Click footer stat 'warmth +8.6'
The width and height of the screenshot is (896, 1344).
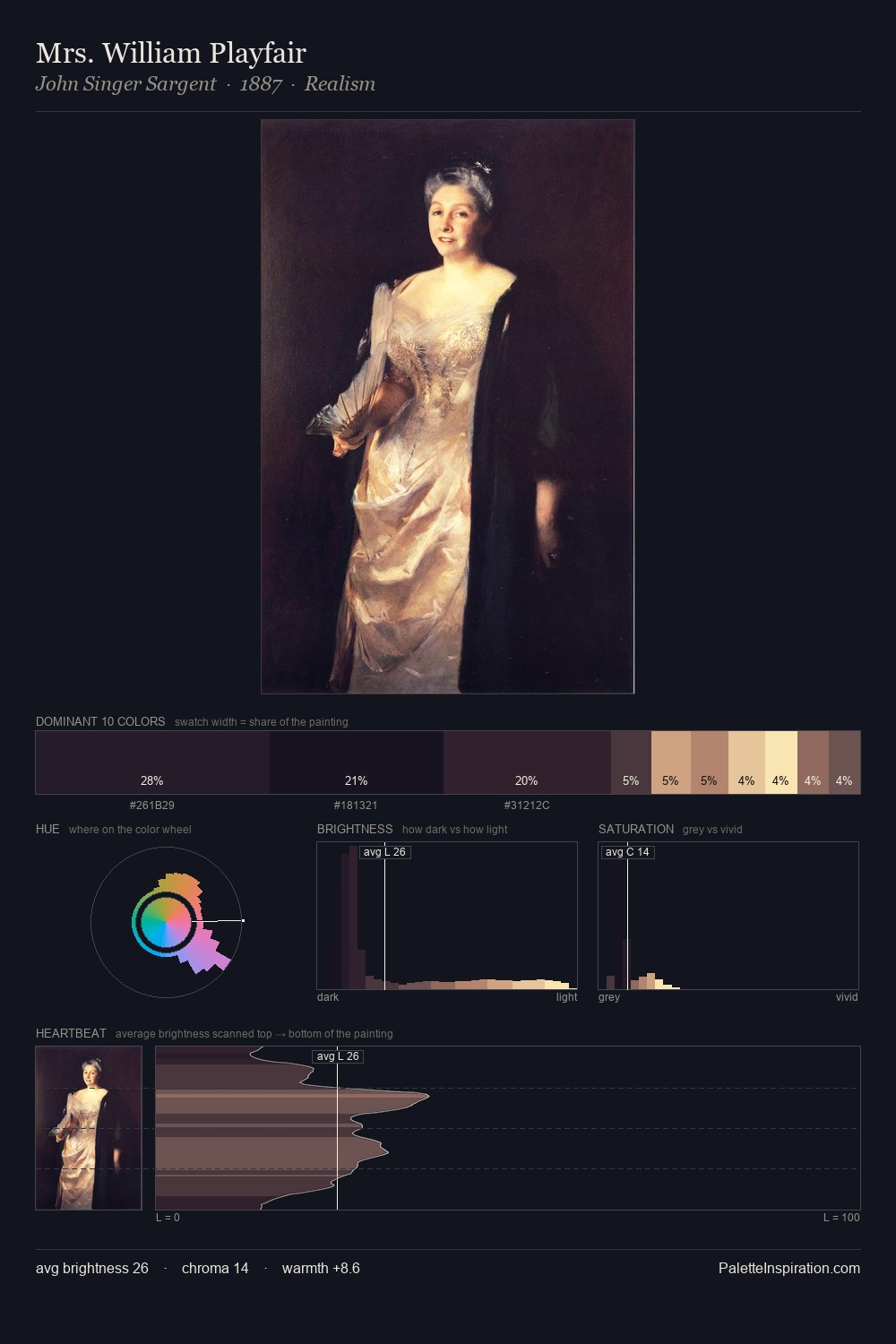tap(321, 1269)
